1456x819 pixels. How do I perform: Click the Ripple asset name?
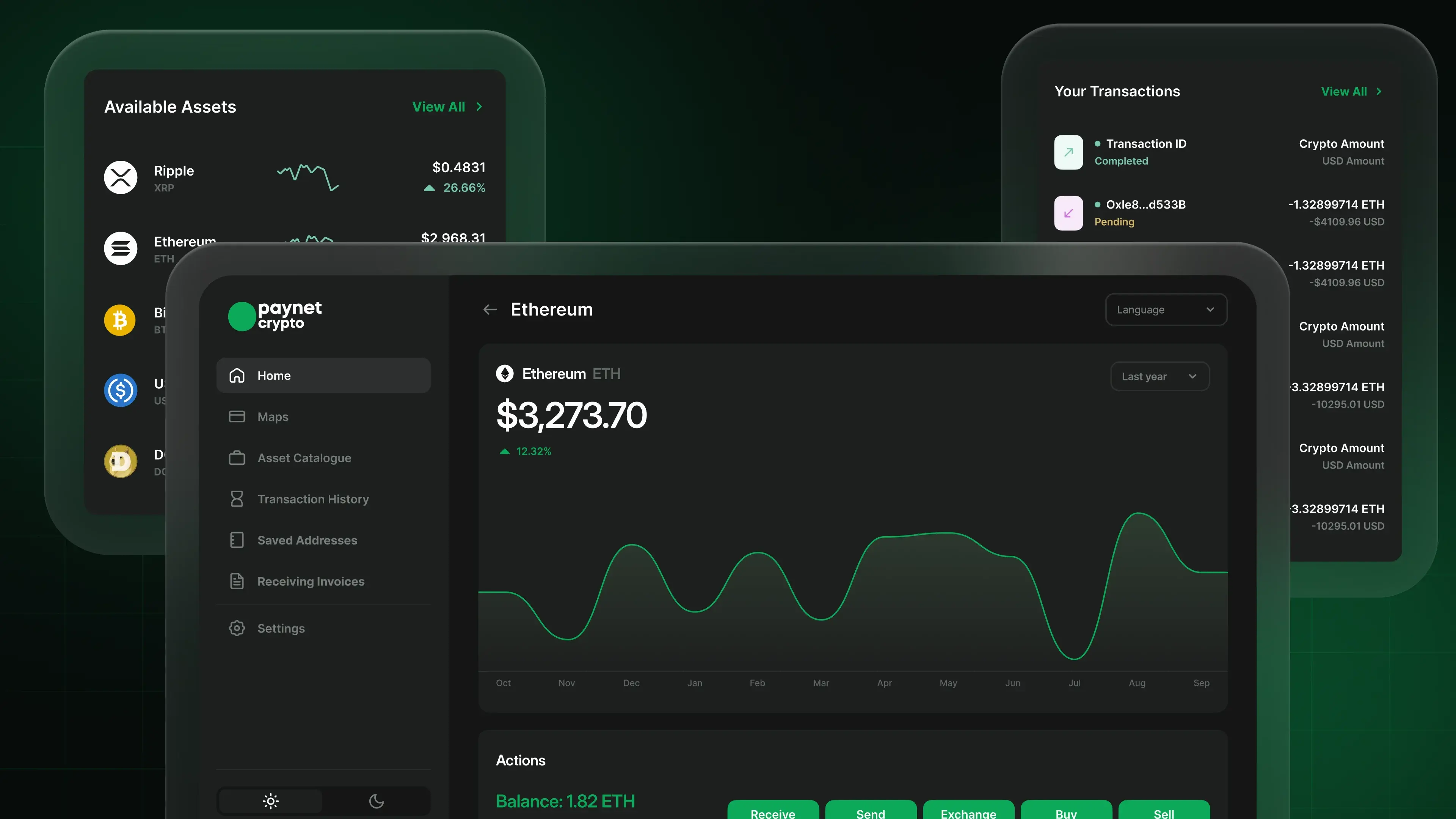(174, 171)
